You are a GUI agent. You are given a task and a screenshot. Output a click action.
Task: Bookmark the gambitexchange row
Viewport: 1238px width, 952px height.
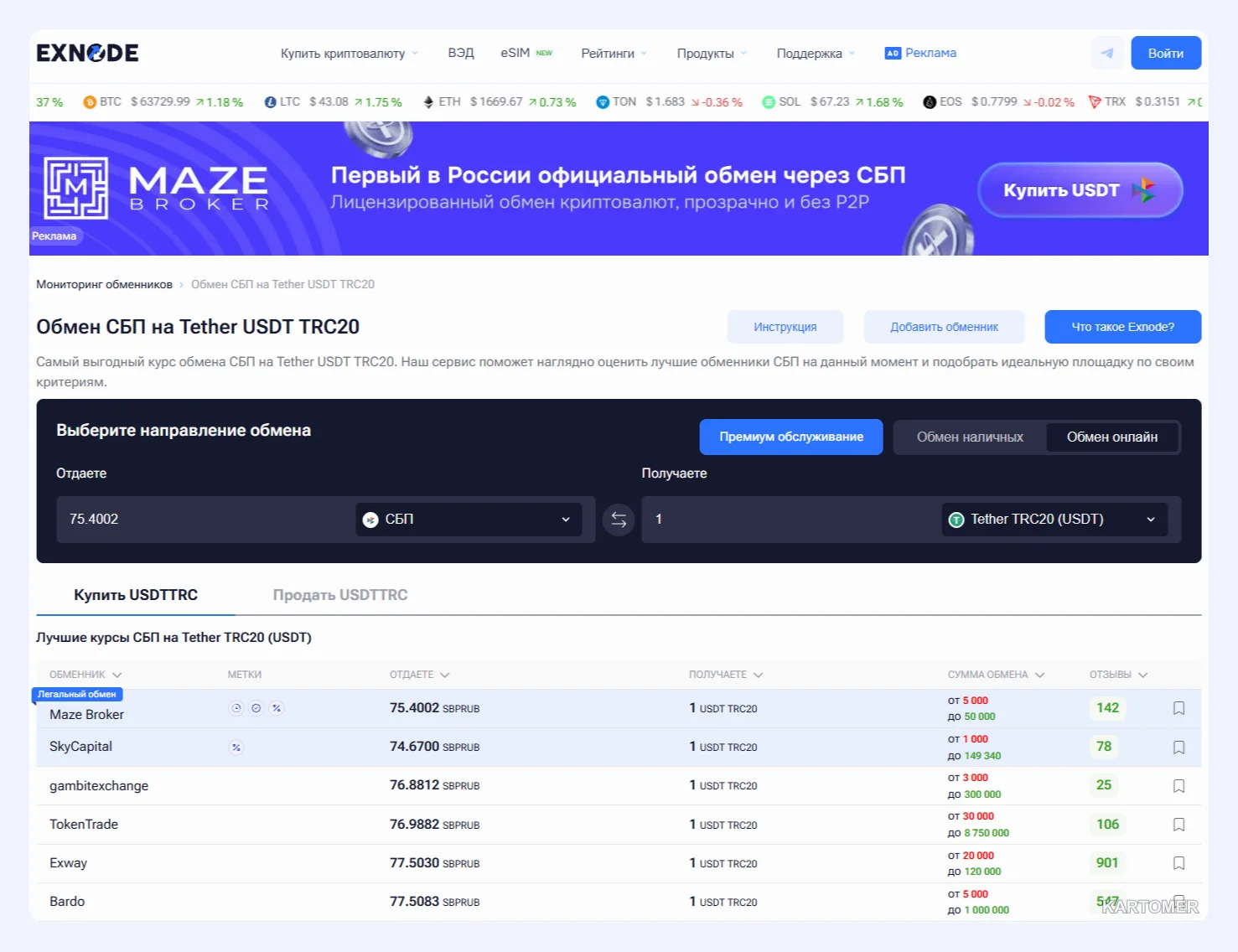1178,786
